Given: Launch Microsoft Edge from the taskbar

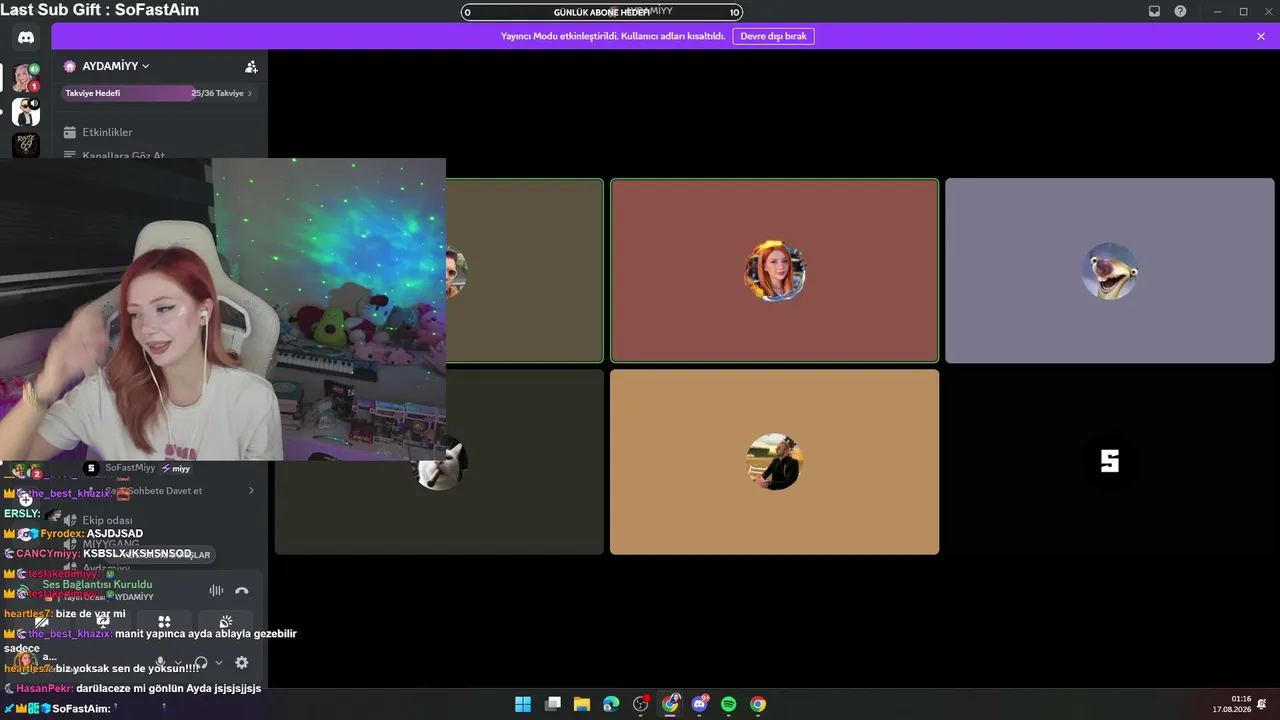Looking at the screenshot, I should pyautogui.click(x=611, y=704).
